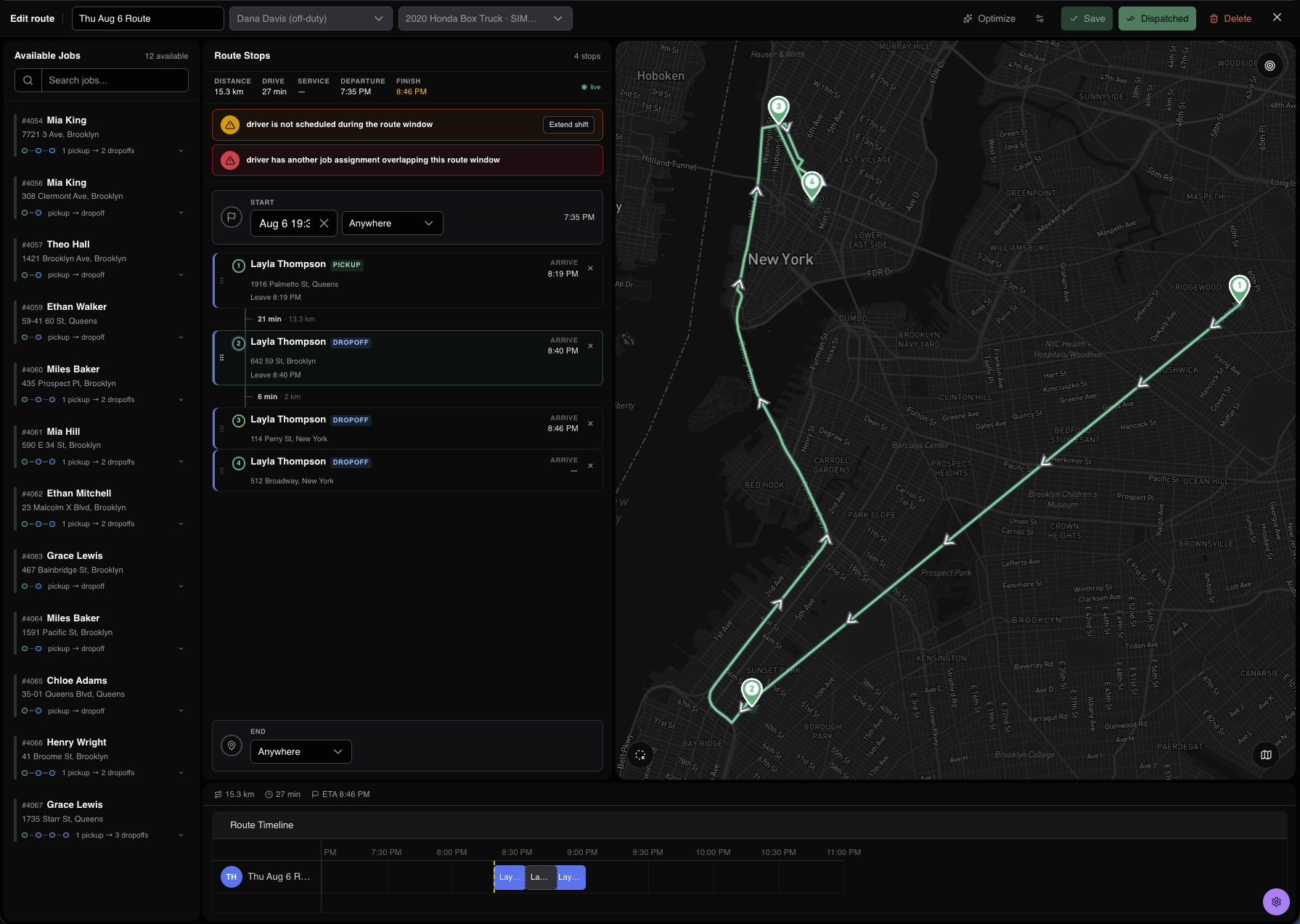Click map marker 2 near Sunset Park
The width and height of the screenshot is (1300, 924).
pos(752,691)
